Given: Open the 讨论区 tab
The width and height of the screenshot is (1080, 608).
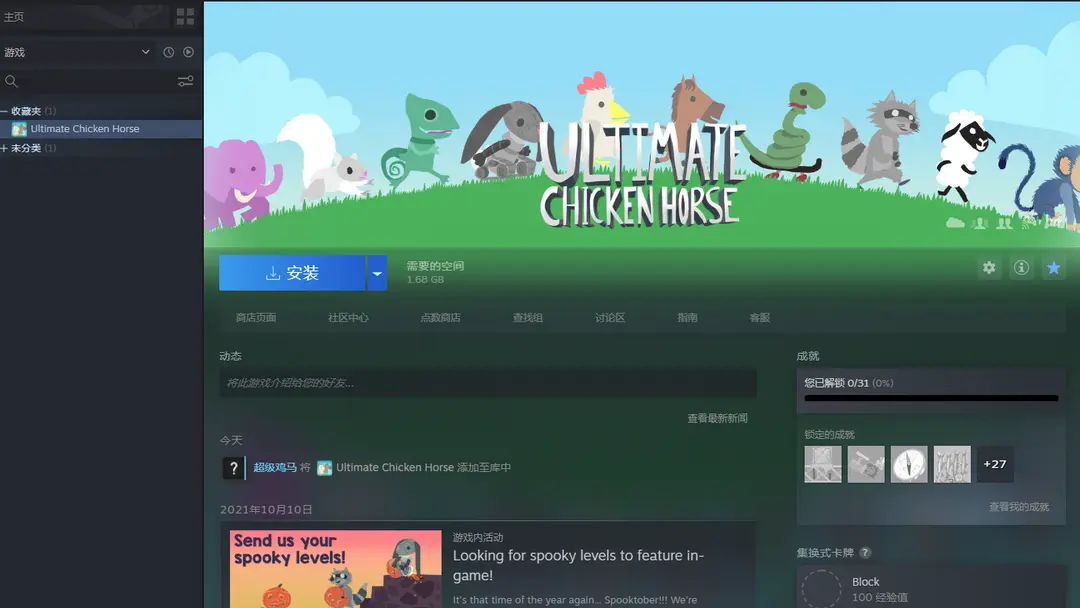Looking at the screenshot, I should [x=610, y=317].
